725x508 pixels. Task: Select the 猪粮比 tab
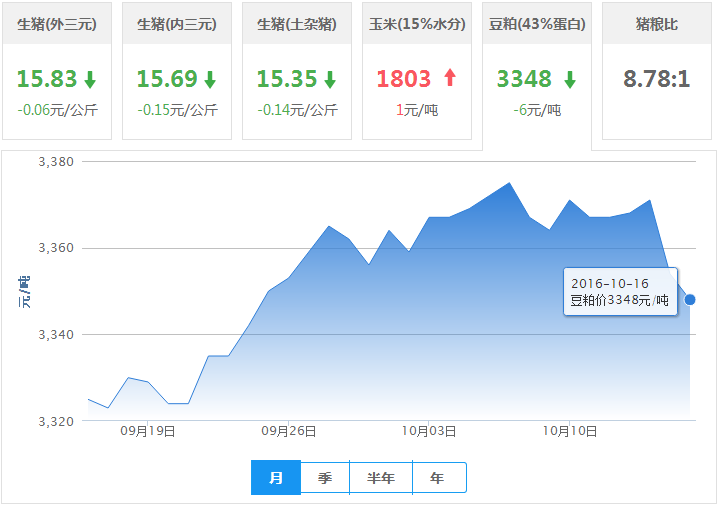tap(657, 71)
